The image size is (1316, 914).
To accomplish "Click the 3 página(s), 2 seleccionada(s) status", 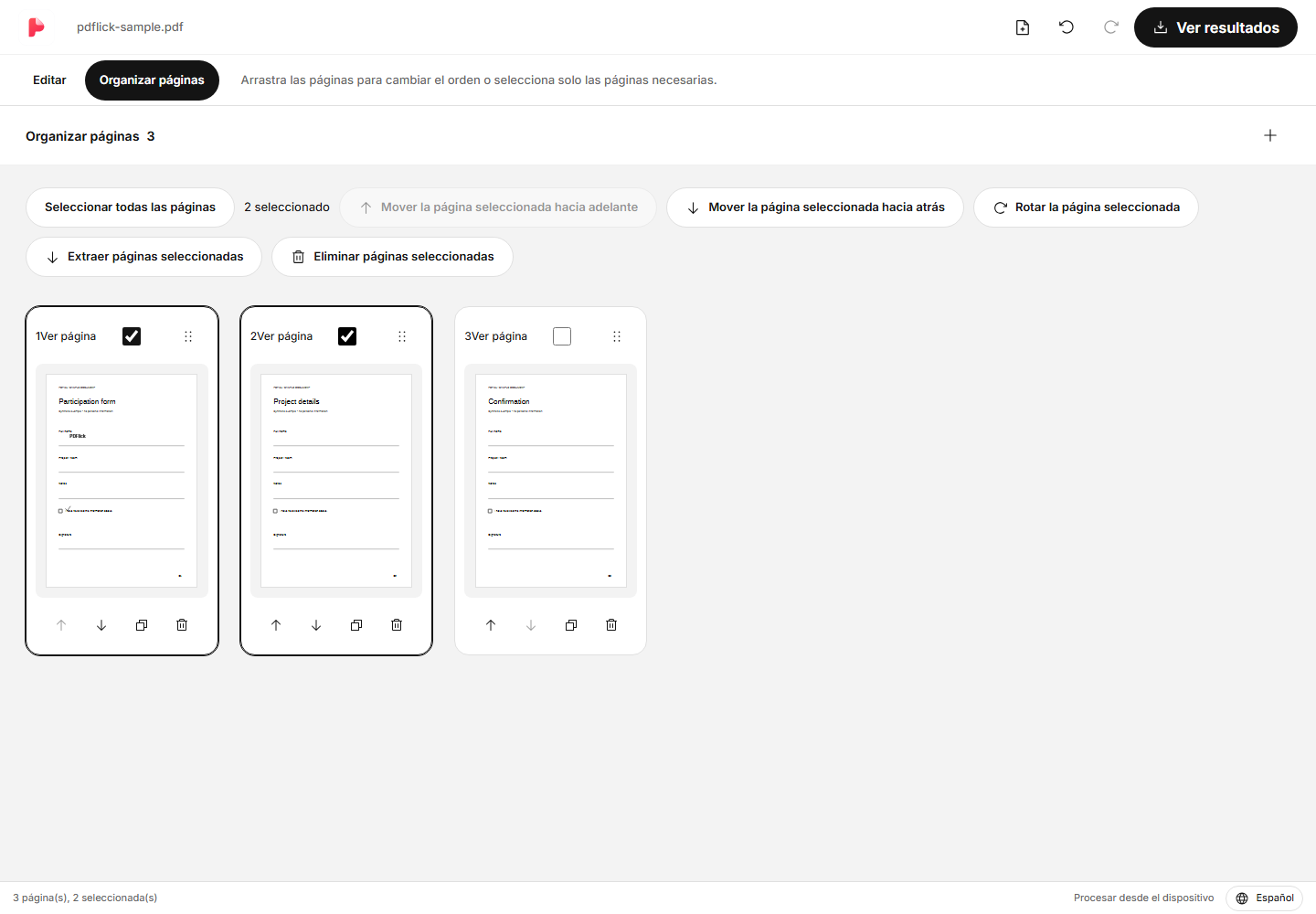I will pos(85,898).
